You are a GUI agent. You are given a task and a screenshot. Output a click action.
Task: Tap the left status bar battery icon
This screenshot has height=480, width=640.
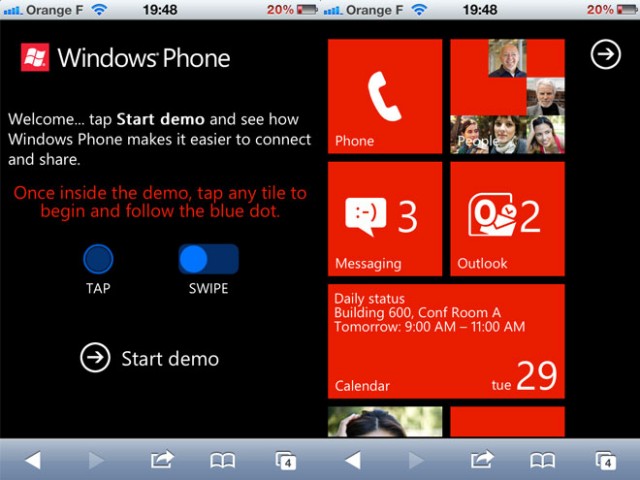coord(307,9)
